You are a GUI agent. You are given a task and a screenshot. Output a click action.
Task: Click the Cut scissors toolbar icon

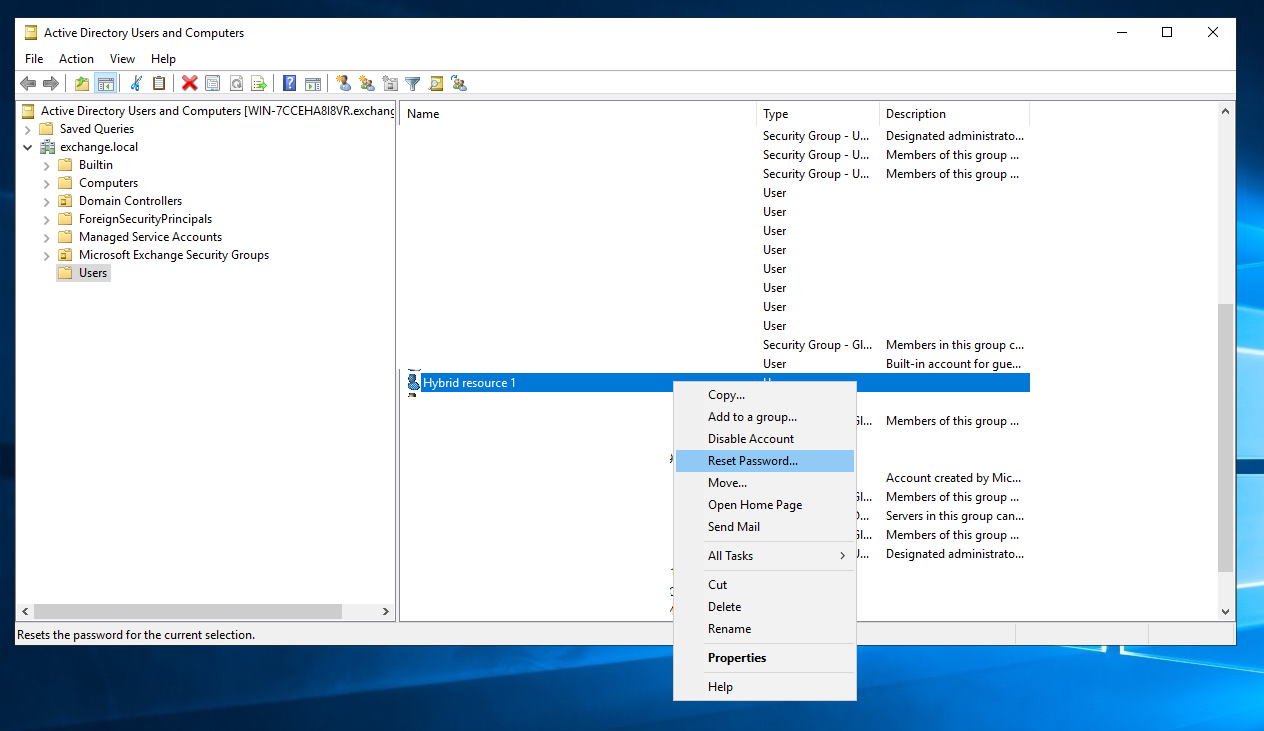136,83
